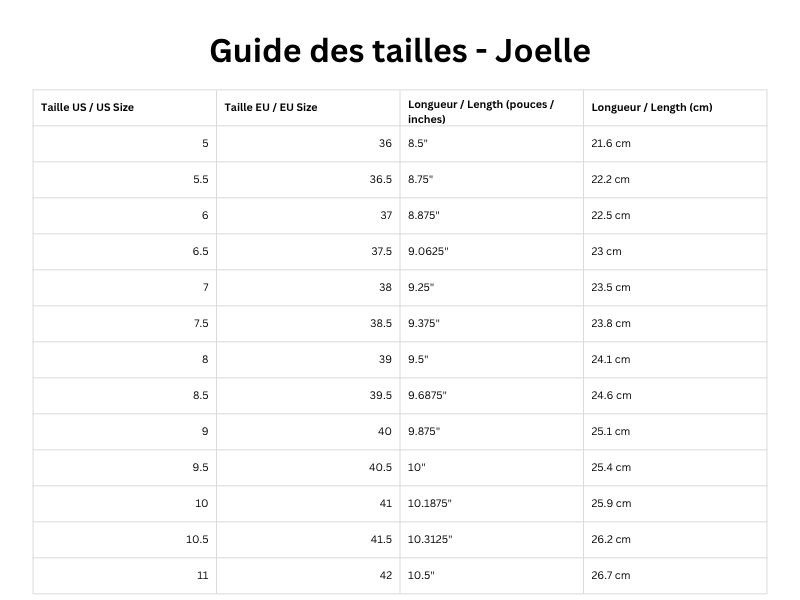This screenshot has width=800, height=600.
Task: Select the "Taille US / US Size" column header
Action: [87, 107]
